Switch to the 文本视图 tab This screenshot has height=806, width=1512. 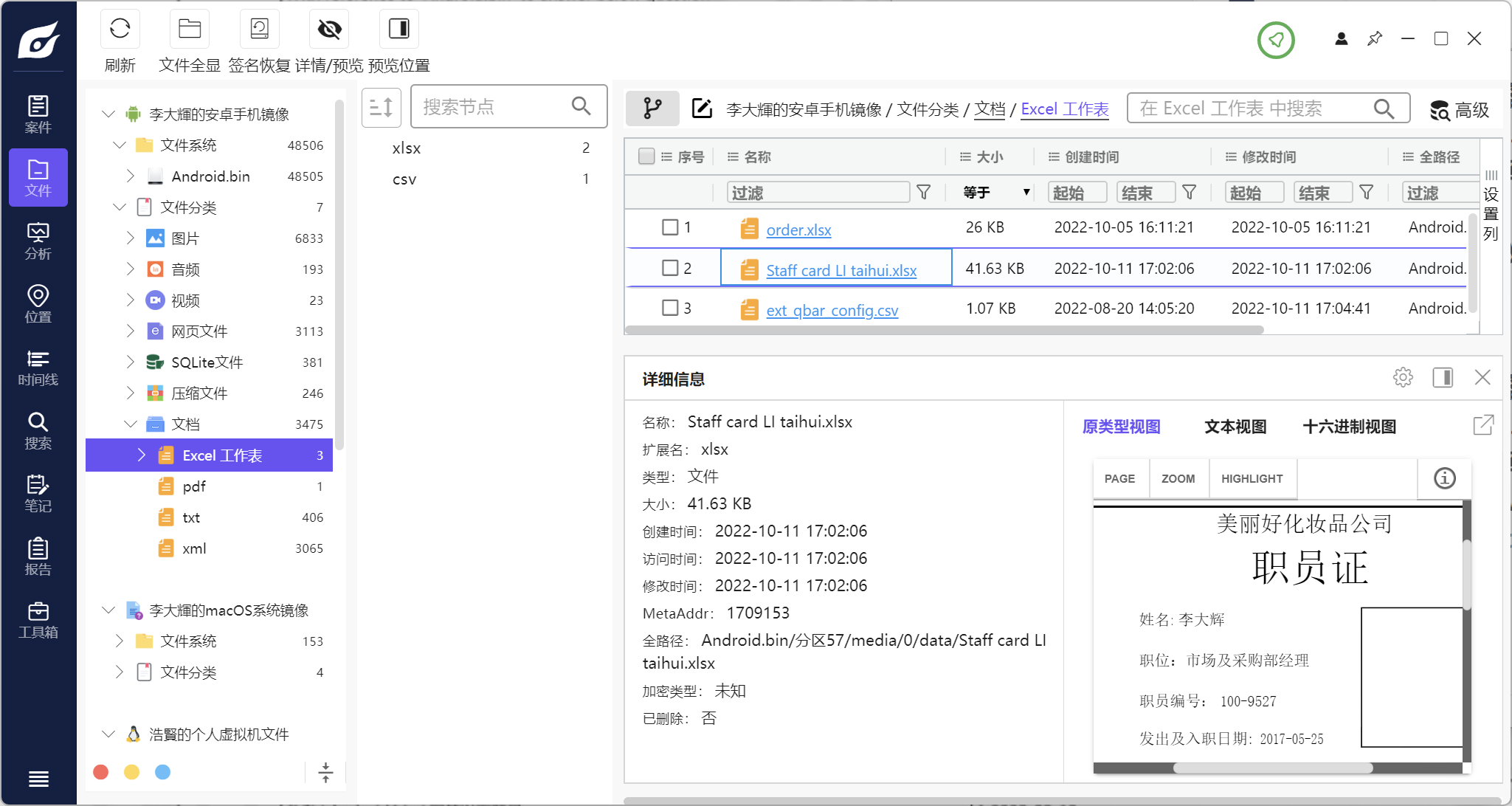(x=1235, y=427)
